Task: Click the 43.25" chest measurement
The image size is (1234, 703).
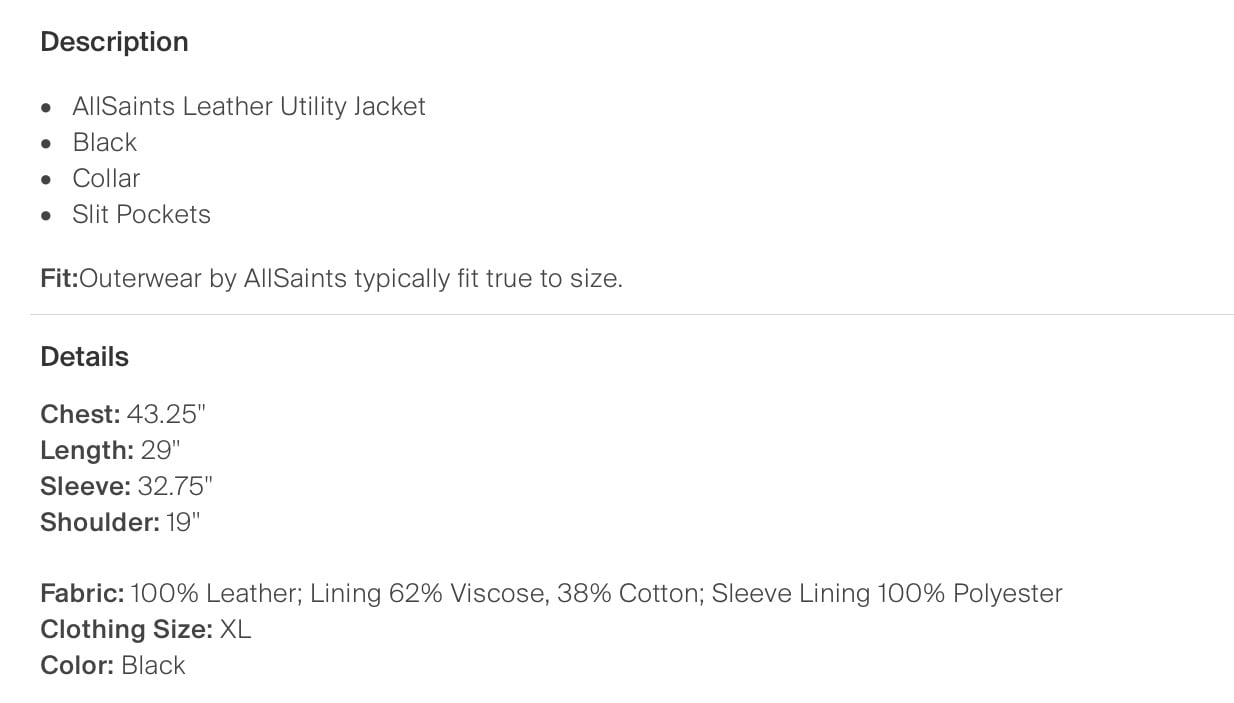Action: (x=166, y=414)
